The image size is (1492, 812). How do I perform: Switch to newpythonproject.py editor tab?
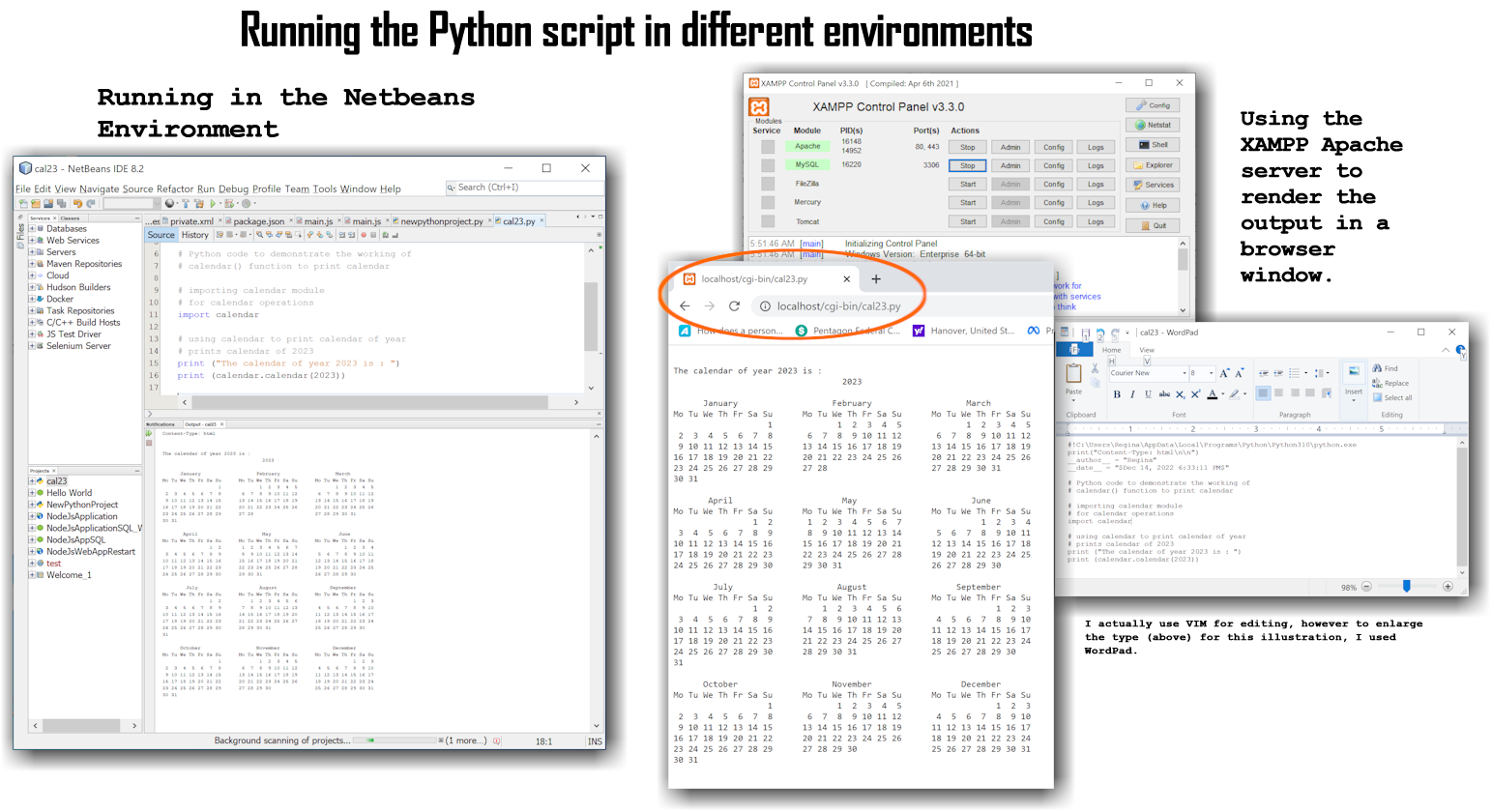[441, 221]
